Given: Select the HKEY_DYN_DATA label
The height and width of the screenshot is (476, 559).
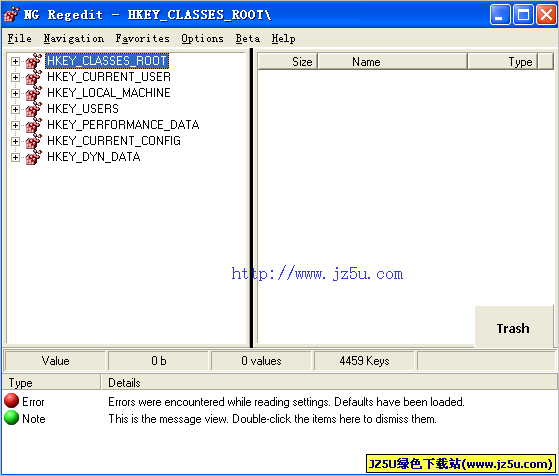Looking at the screenshot, I should 93,157.
